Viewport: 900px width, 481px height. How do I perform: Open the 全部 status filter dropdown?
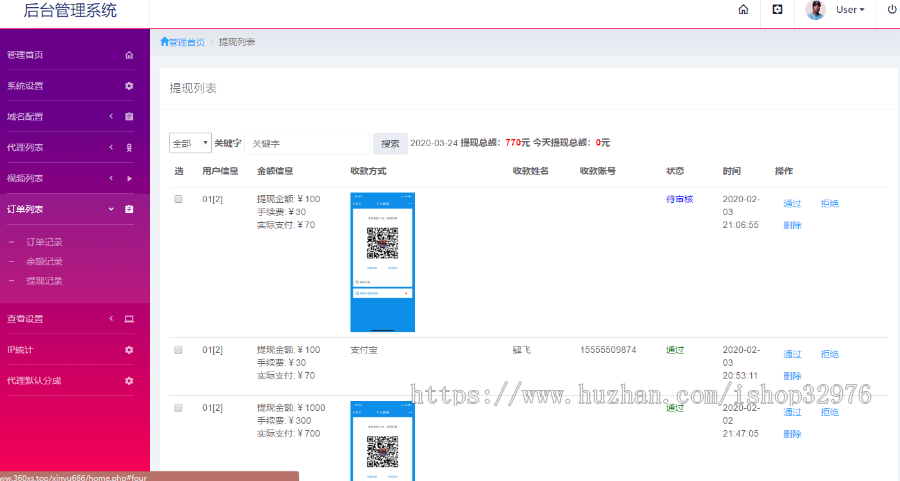coord(190,143)
